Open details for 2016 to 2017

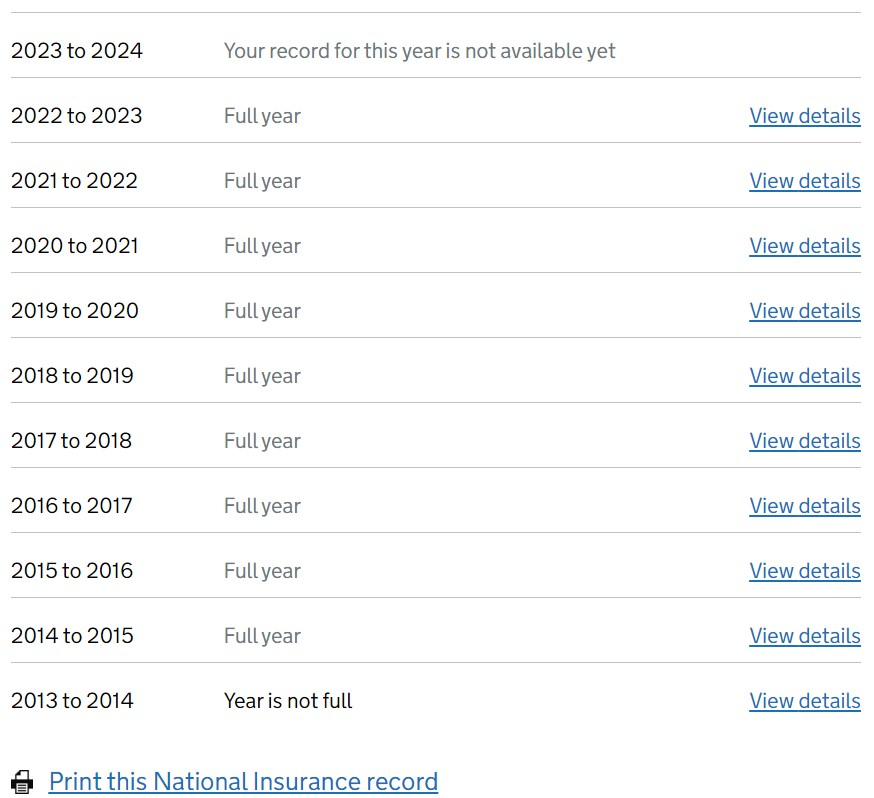[x=804, y=506]
